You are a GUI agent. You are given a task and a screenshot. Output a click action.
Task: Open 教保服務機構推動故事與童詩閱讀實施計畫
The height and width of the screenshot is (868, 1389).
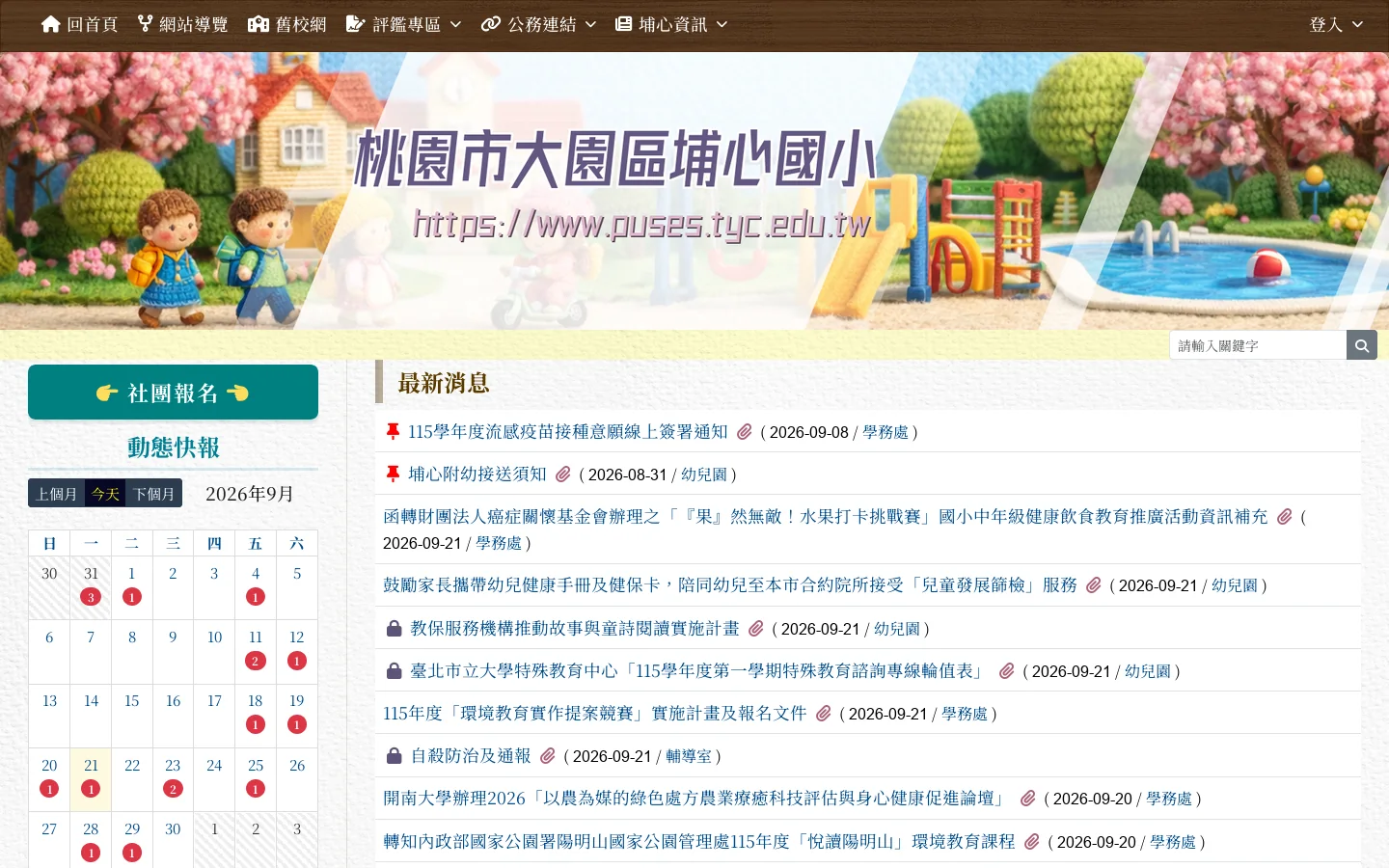tap(575, 629)
